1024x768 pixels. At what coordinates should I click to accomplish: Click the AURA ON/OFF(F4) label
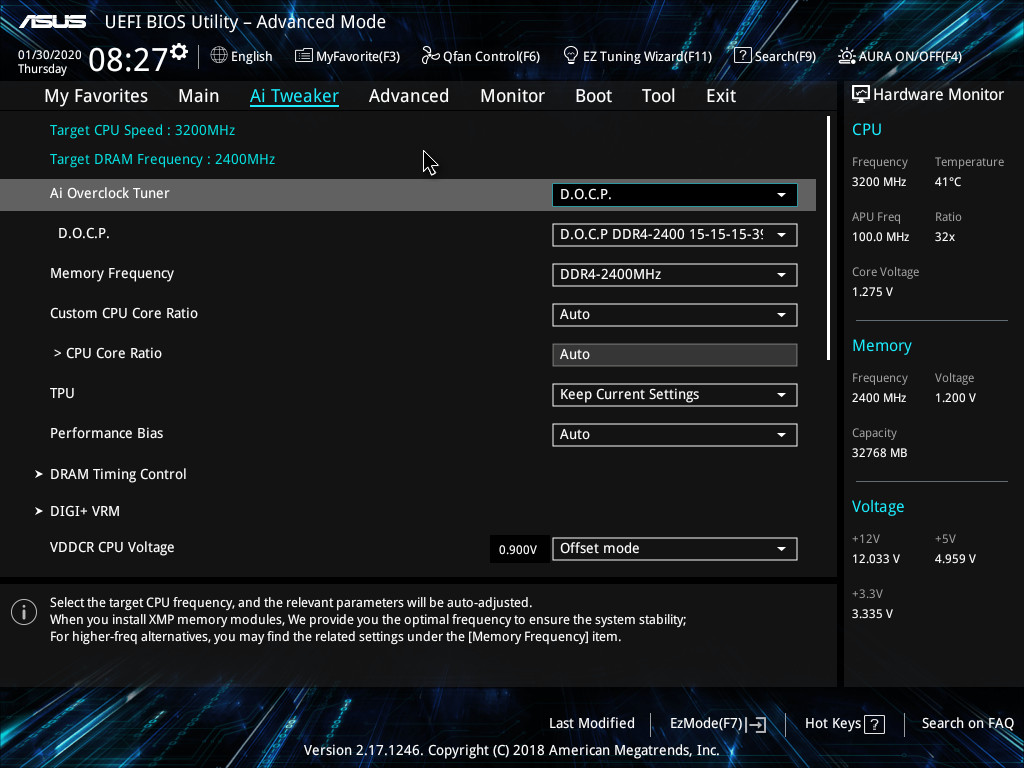pos(910,56)
